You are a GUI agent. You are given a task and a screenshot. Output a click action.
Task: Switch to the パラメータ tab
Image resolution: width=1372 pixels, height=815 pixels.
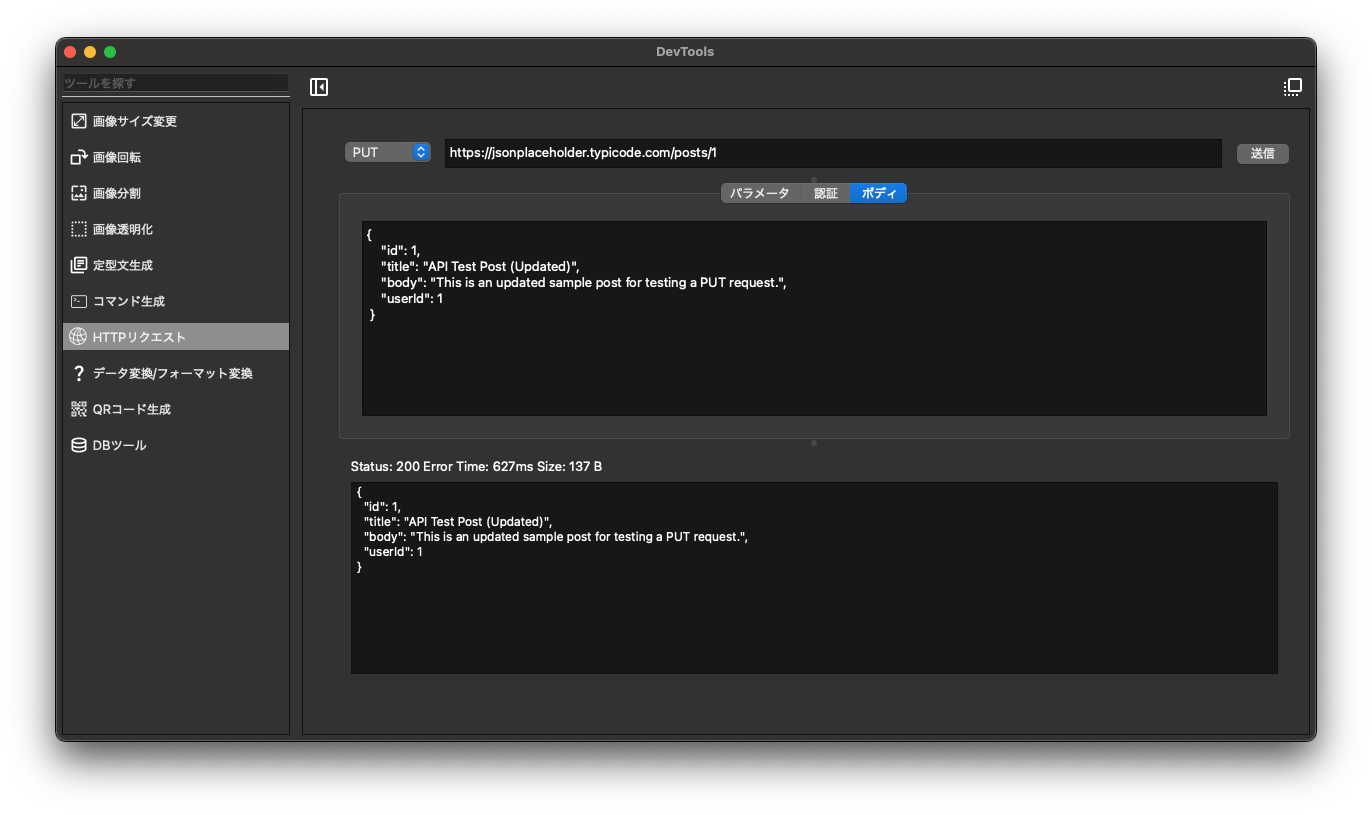(x=760, y=194)
